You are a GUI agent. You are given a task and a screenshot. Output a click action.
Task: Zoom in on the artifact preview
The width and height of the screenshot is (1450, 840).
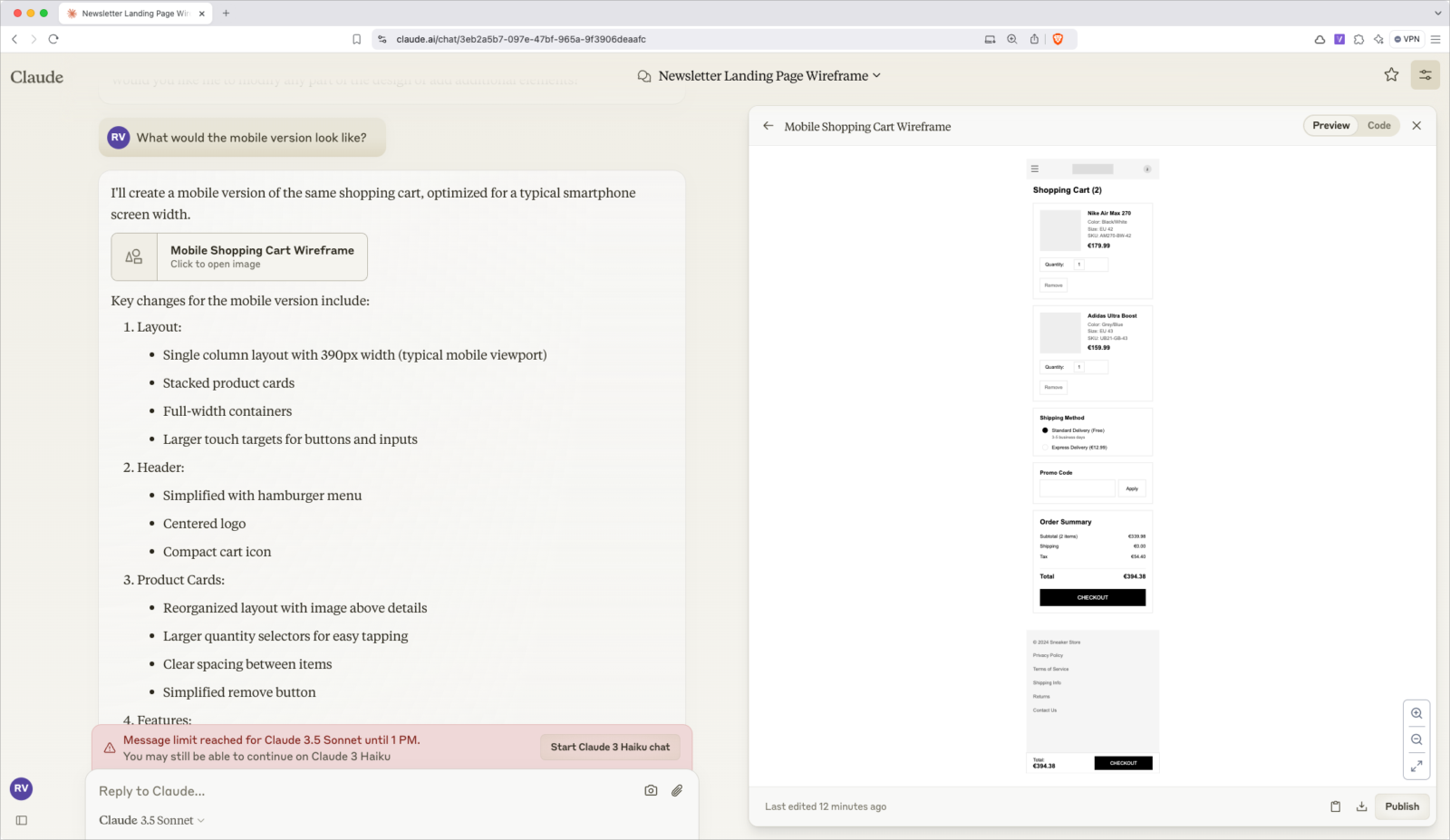pyautogui.click(x=1416, y=713)
